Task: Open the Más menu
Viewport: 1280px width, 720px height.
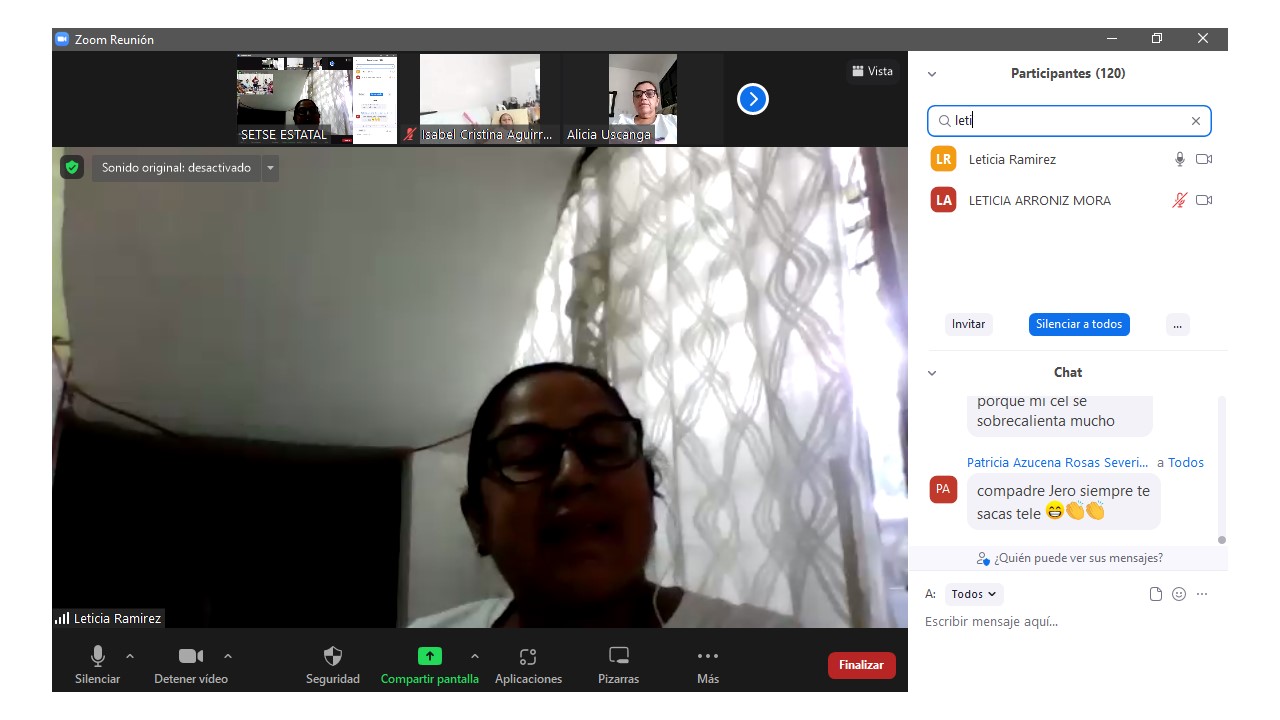Action: point(707,665)
